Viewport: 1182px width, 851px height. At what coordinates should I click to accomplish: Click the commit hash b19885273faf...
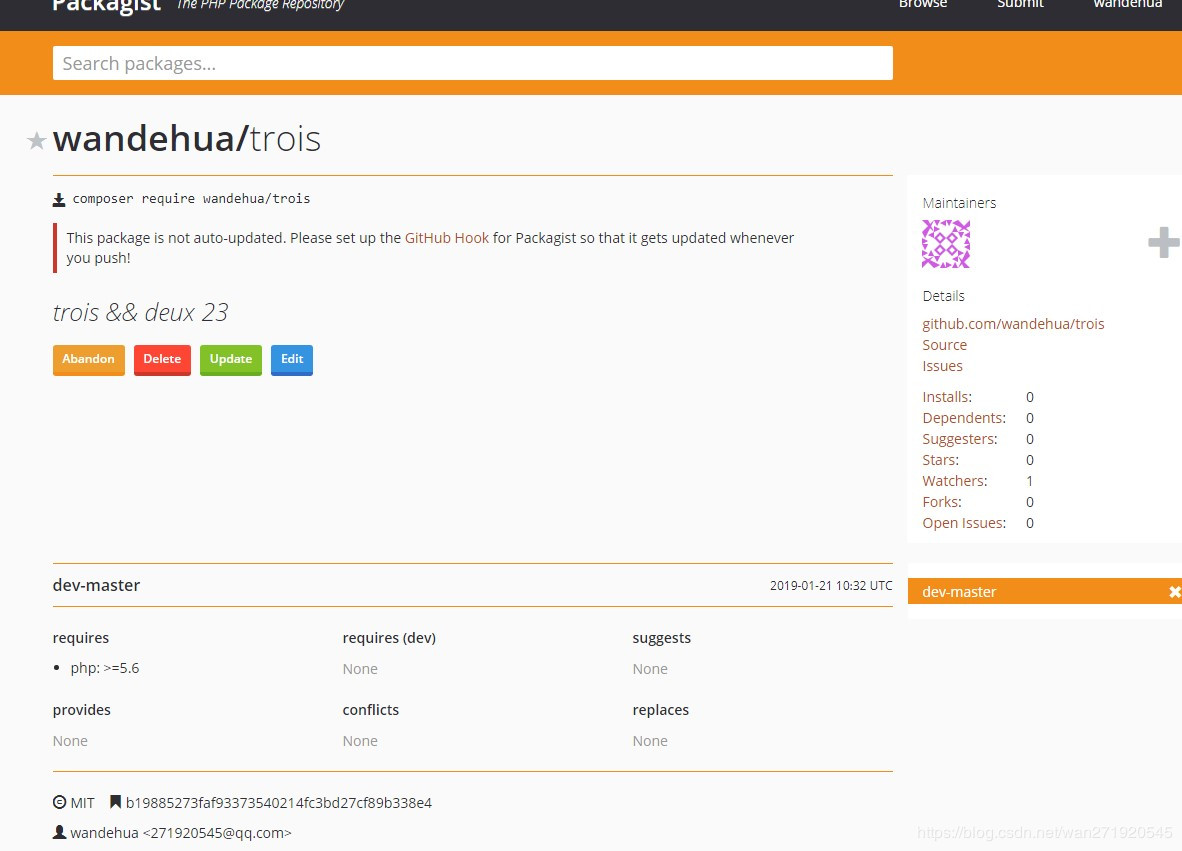[279, 803]
